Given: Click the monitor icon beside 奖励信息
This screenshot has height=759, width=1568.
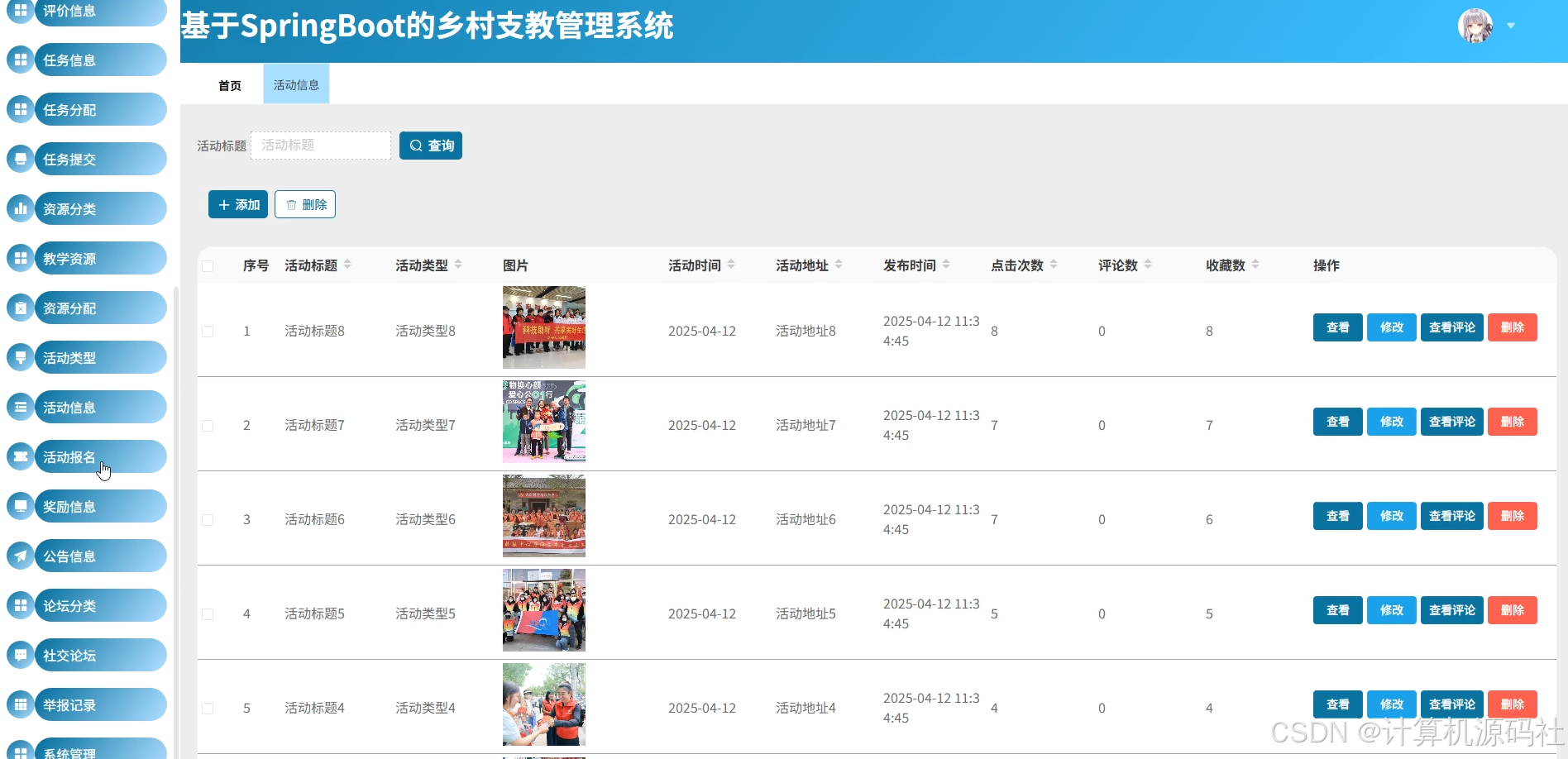Looking at the screenshot, I should coord(21,506).
